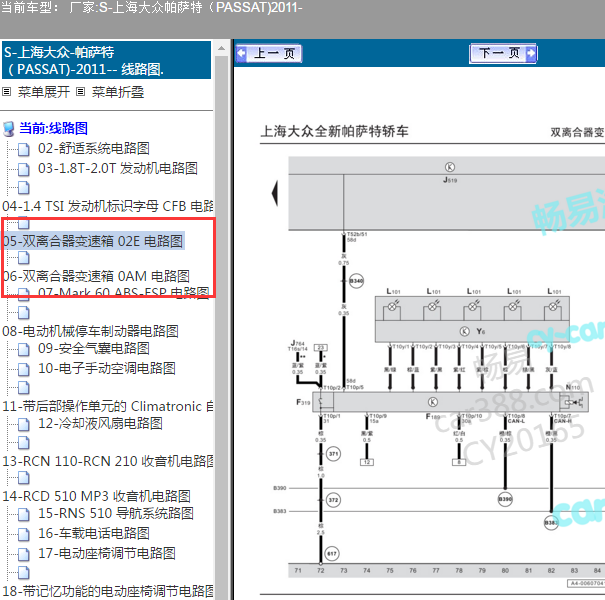Open 02-舒适系统电路图
The image size is (605, 600).
(94, 148)
